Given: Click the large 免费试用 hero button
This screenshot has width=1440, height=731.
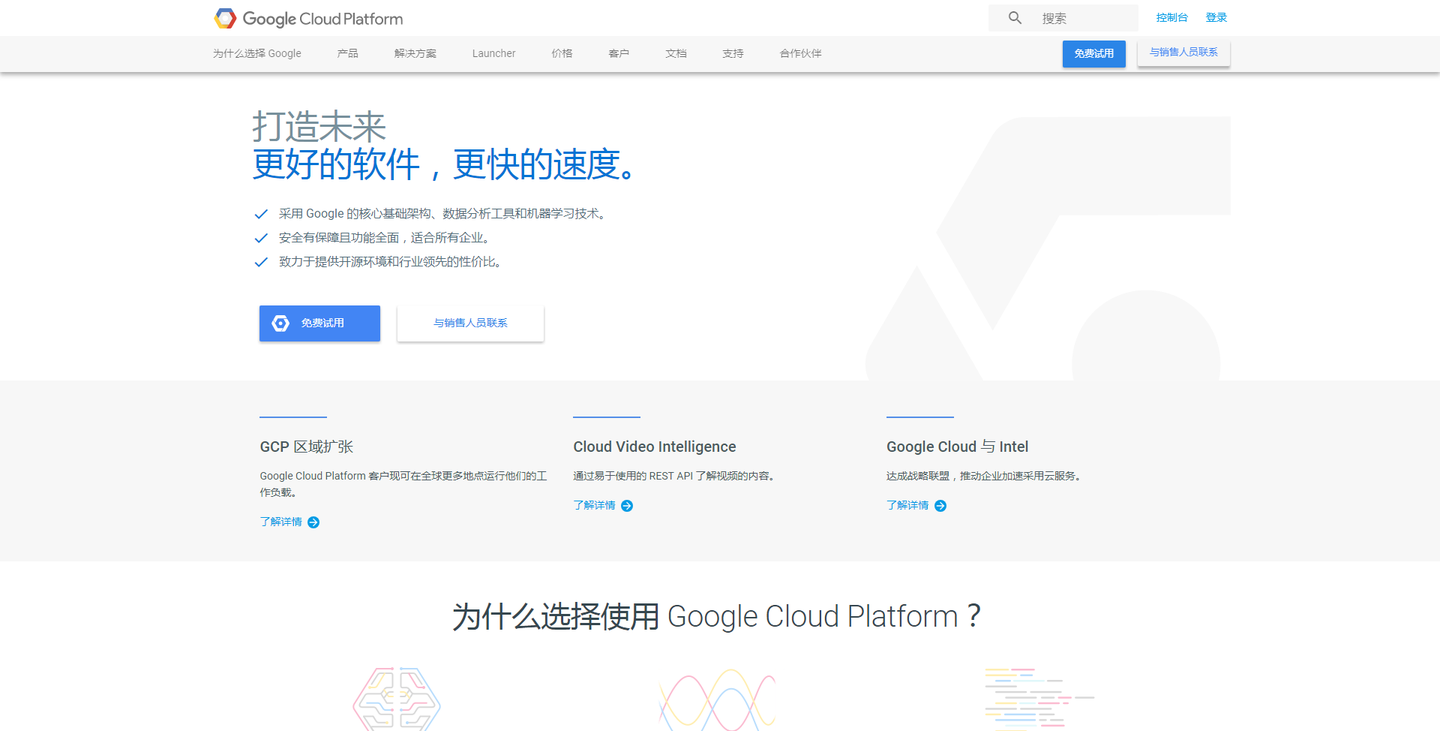Looking at the screenshot, I should pos(320,324).
